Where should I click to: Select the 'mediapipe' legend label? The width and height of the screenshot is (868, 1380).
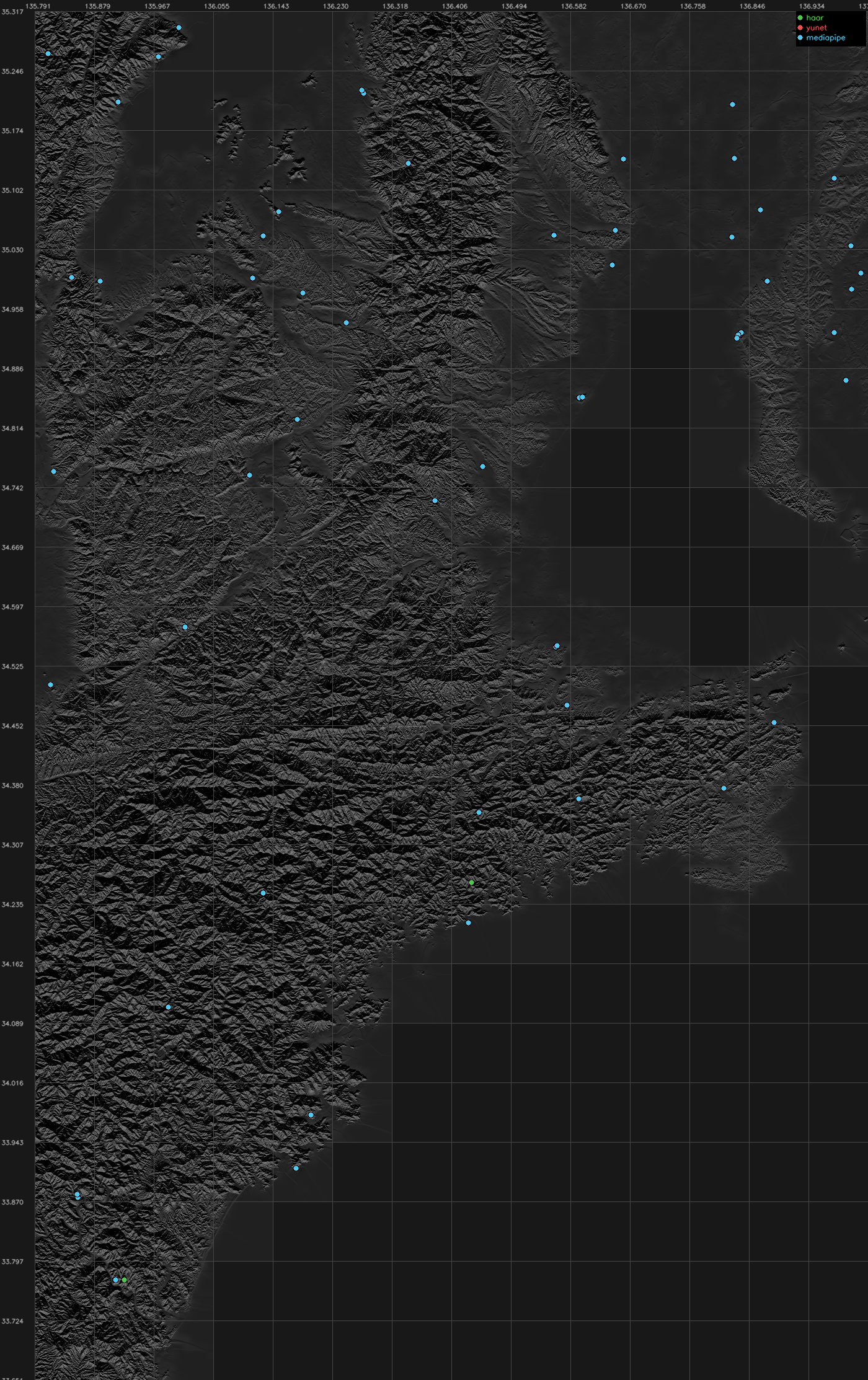[826, 38]
